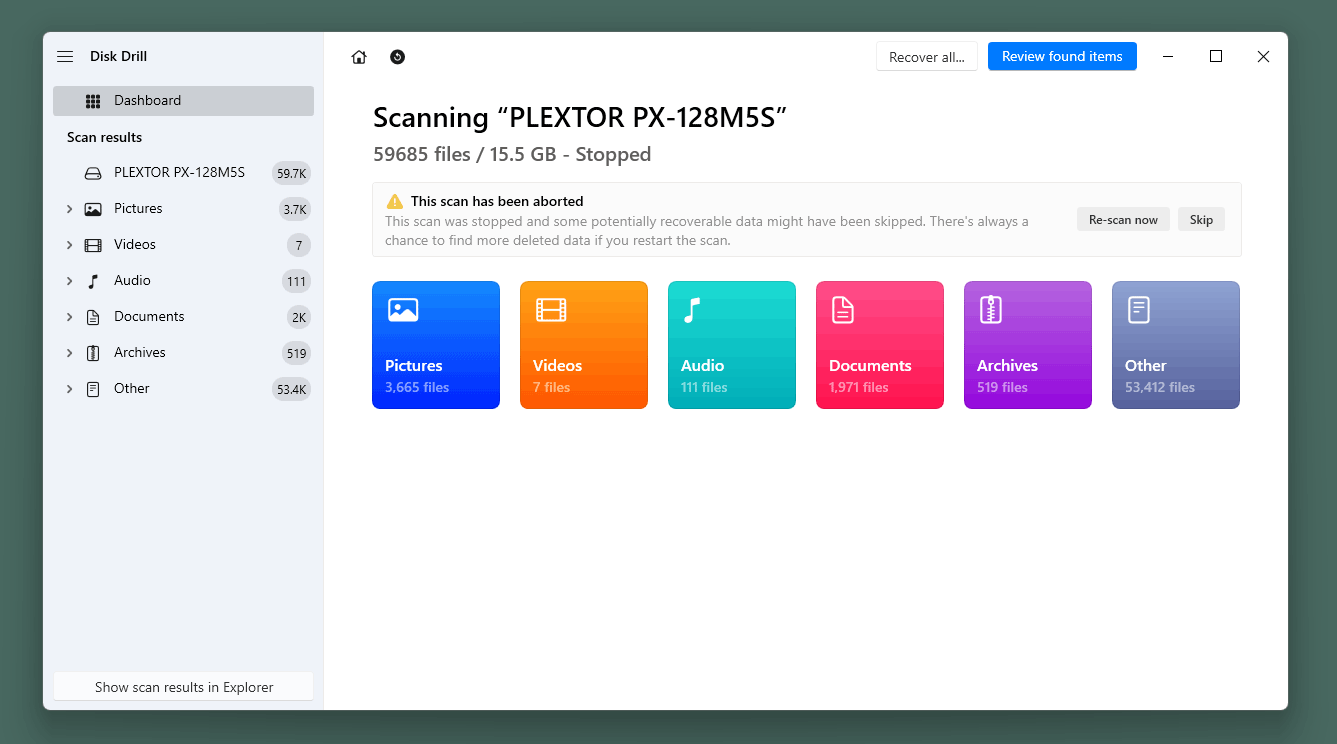Screen dimensions: 1337x744
Task: Select the Pictures tree row
Action: point(183,209)
